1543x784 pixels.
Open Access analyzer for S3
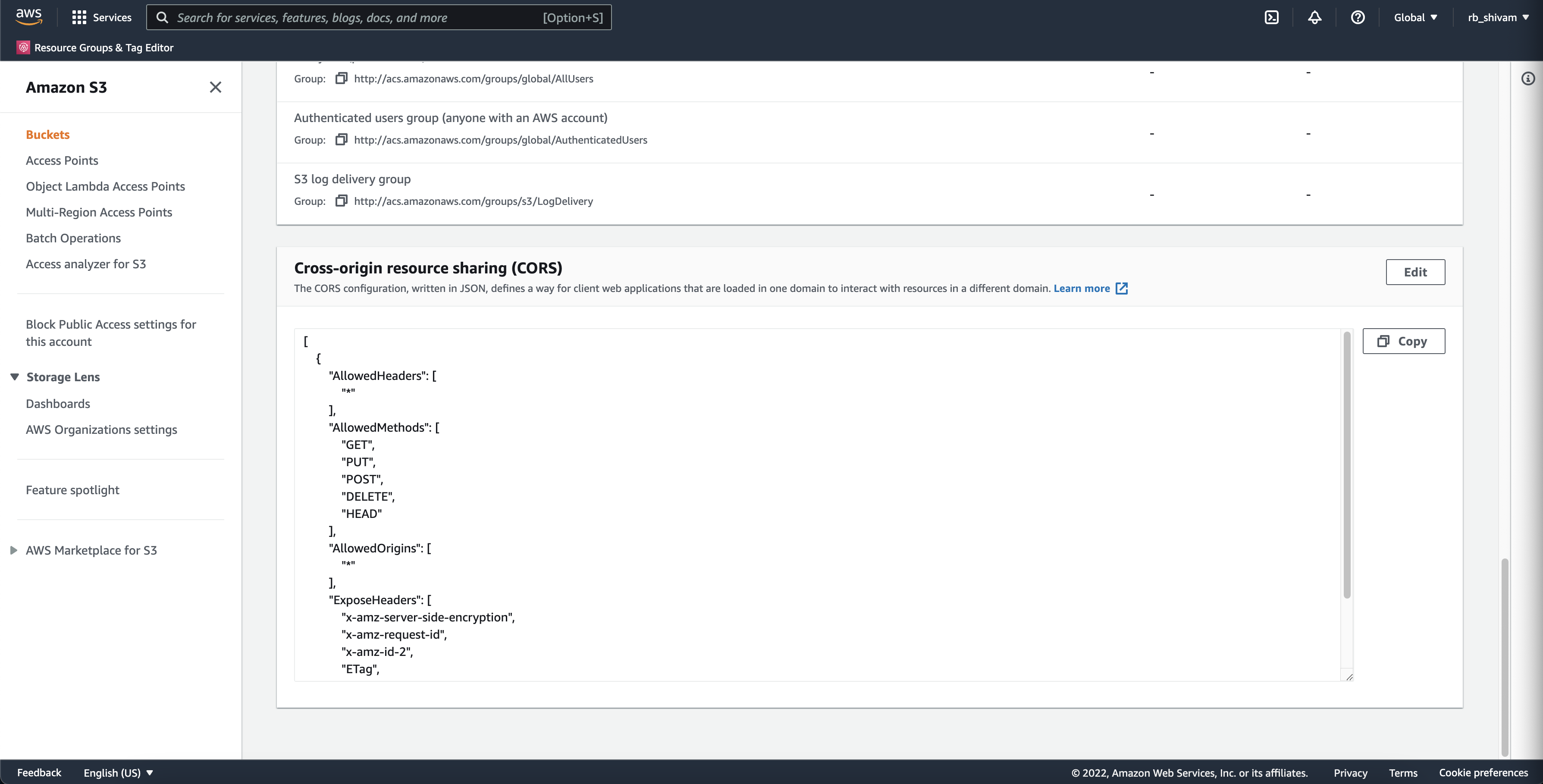86,264
